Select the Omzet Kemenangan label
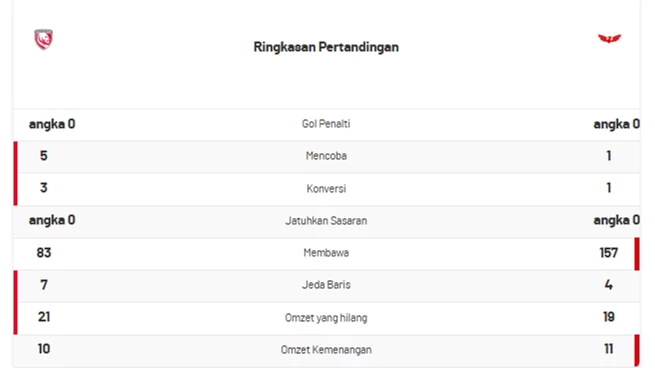Viewport: 655px width, 368px height. point(326,350)
